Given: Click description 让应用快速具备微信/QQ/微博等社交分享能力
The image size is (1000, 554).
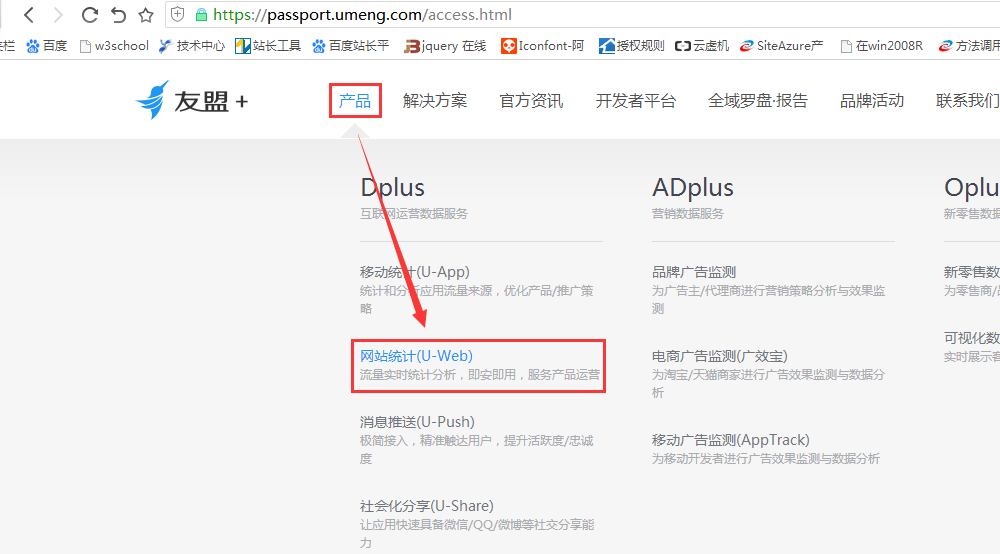Looking at the screenshot, I should coord(477,534).
